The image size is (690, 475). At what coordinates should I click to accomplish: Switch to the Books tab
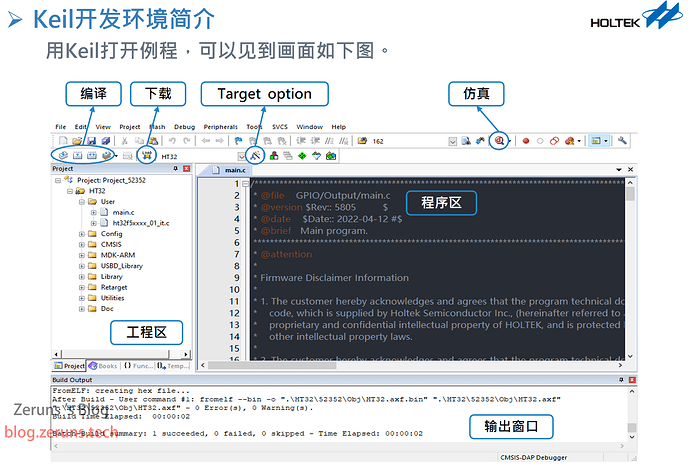point(105,366)
